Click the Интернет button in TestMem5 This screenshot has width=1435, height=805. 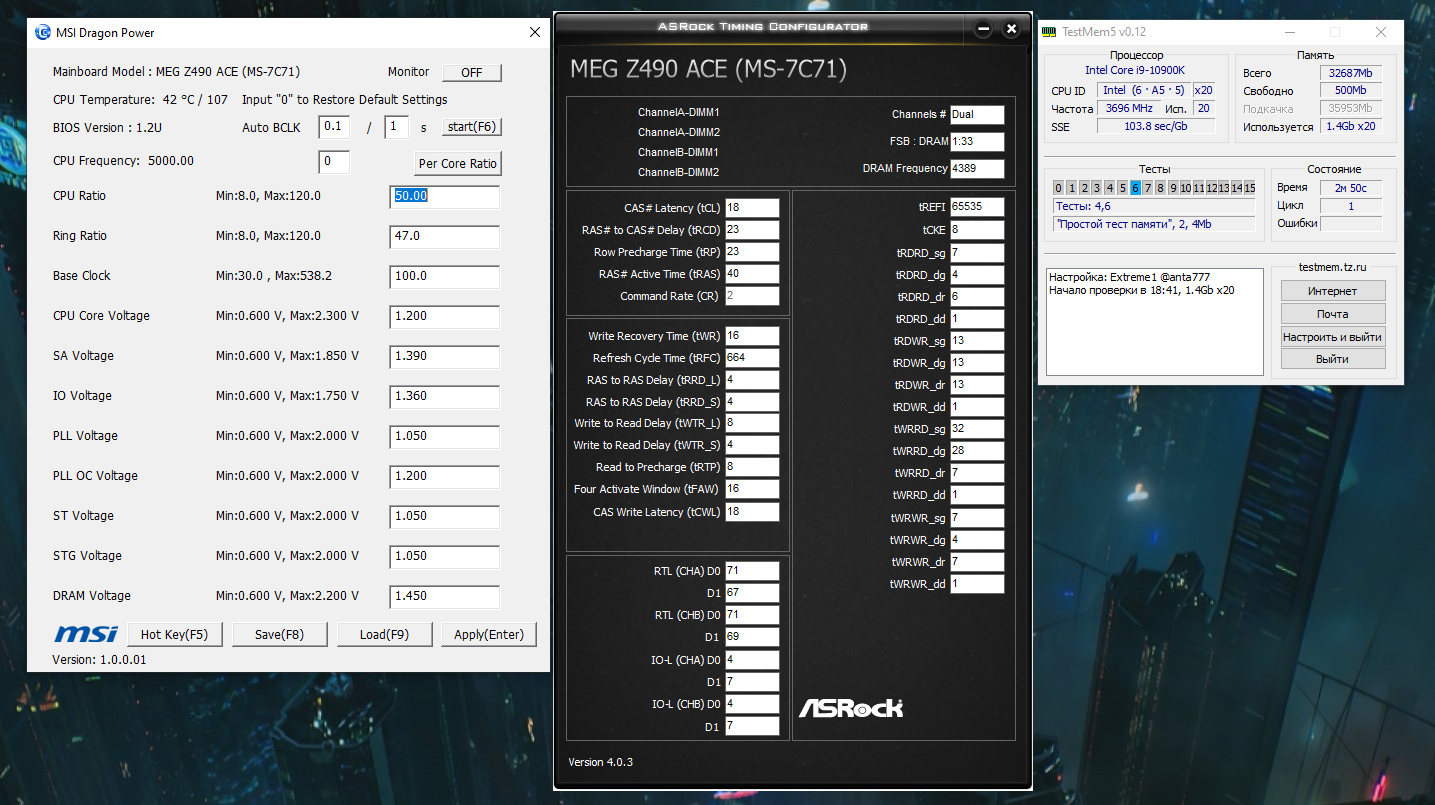click(1333, 291)
